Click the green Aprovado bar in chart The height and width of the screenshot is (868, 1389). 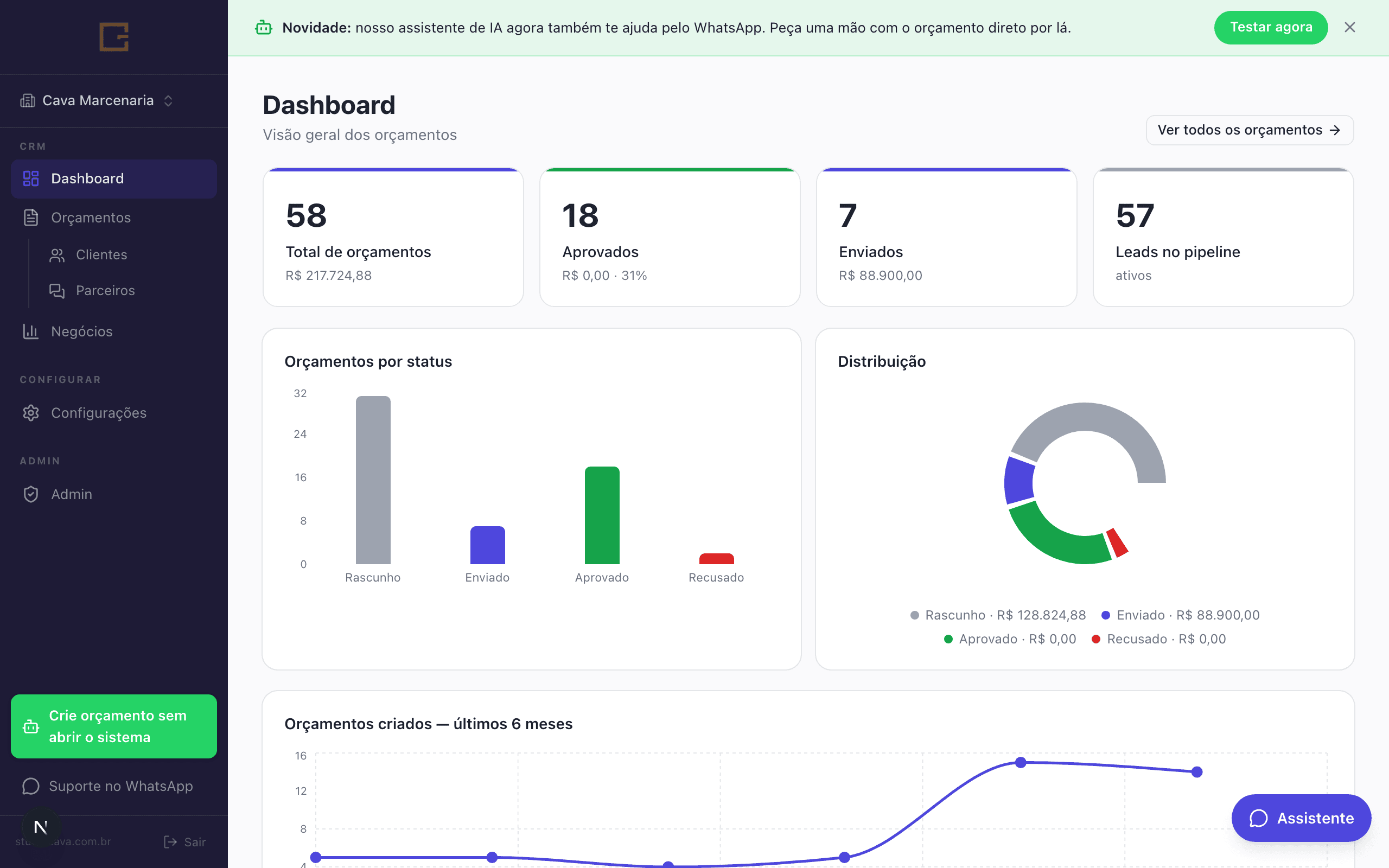602,515
